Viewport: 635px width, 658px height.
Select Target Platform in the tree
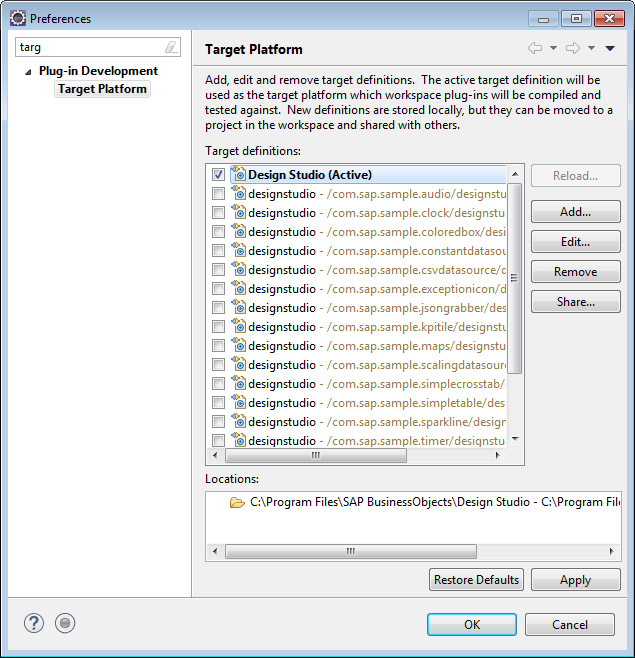(x=102, y=89)
